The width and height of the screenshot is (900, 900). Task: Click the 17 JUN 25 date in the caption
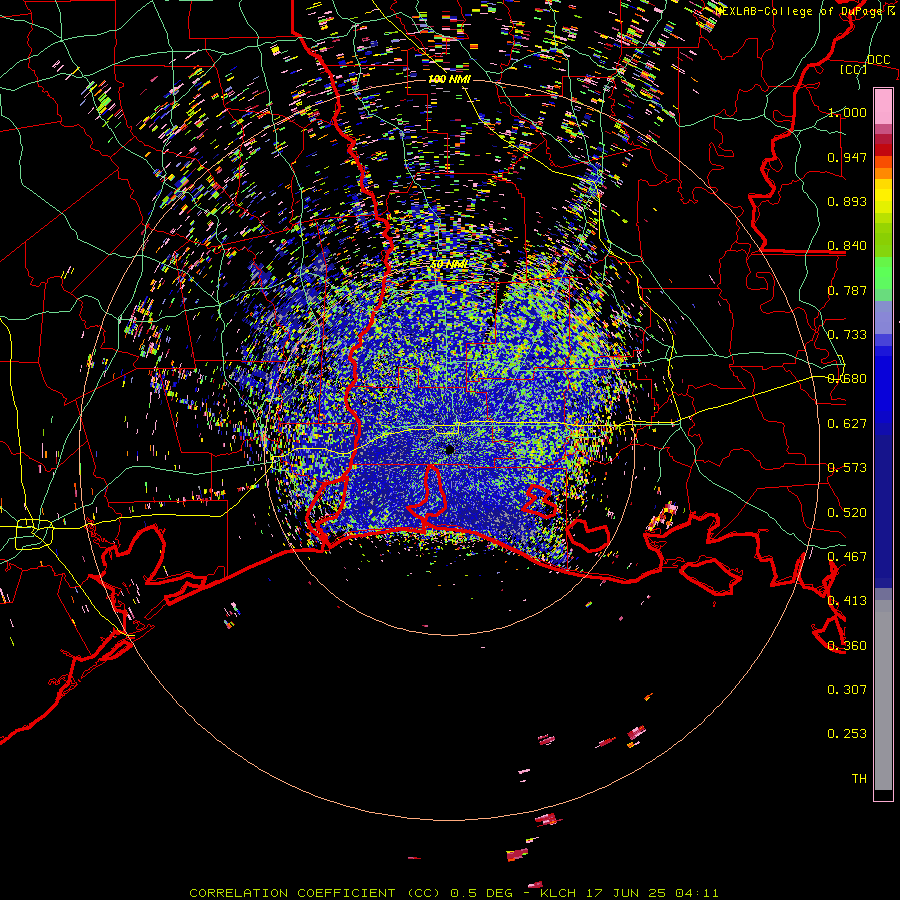[626, 893]
